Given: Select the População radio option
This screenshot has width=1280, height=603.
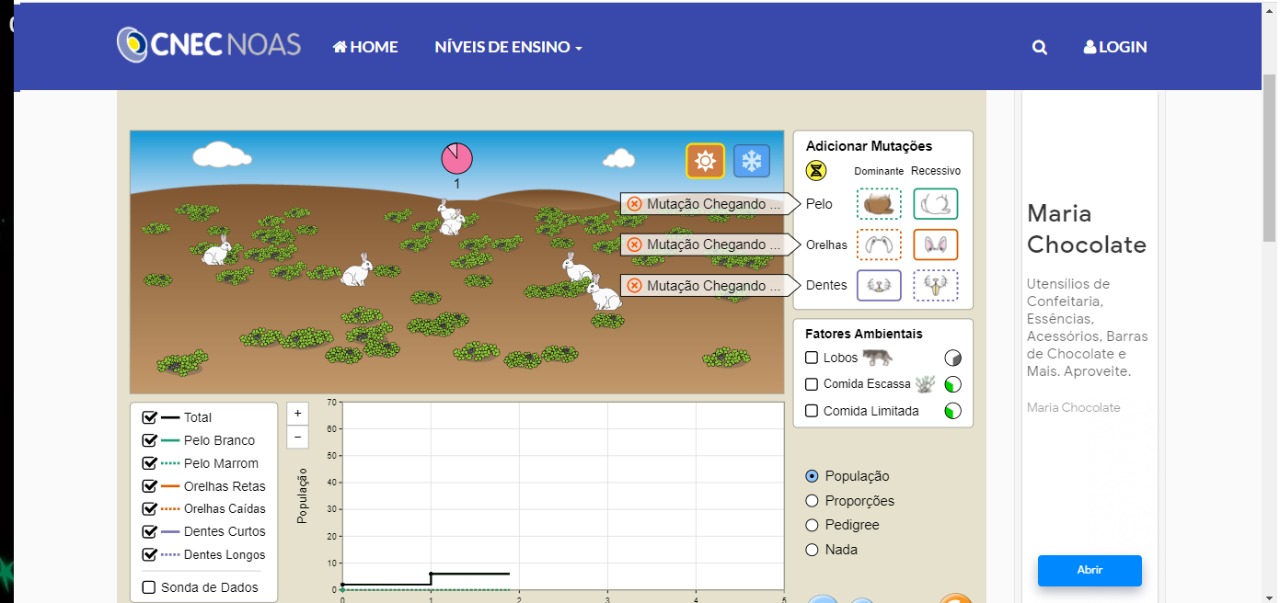Looking at the screenshot, I should (812, 476).
